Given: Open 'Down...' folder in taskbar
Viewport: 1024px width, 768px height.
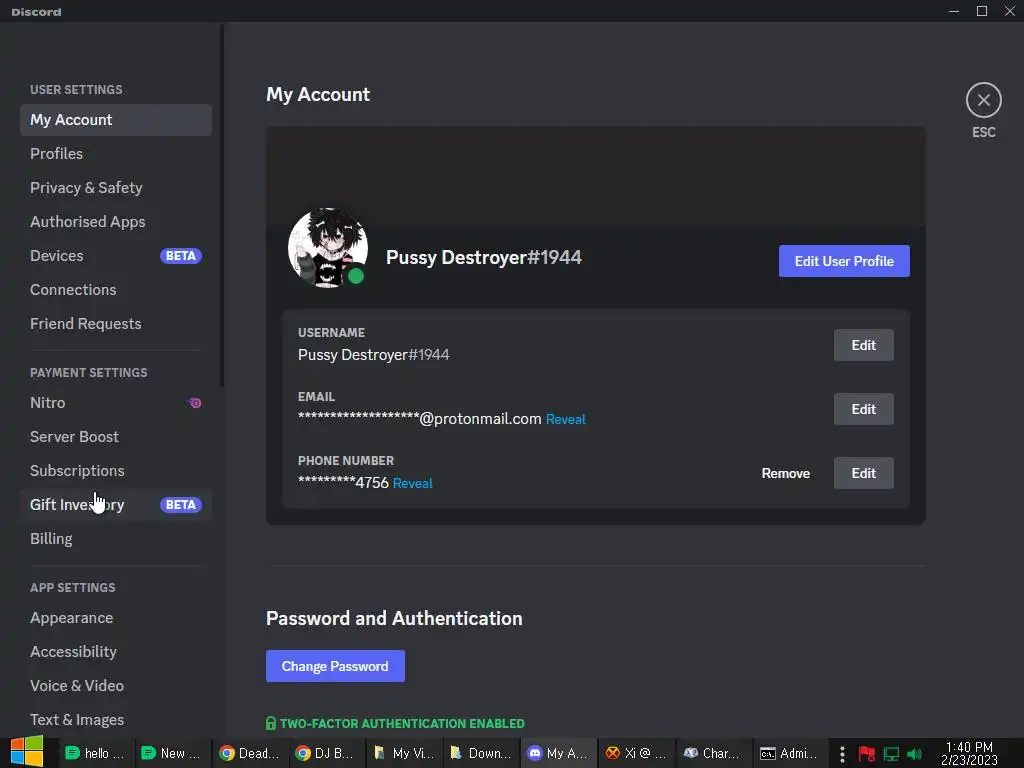Looking at the screenshot, I should coord(480,753).
